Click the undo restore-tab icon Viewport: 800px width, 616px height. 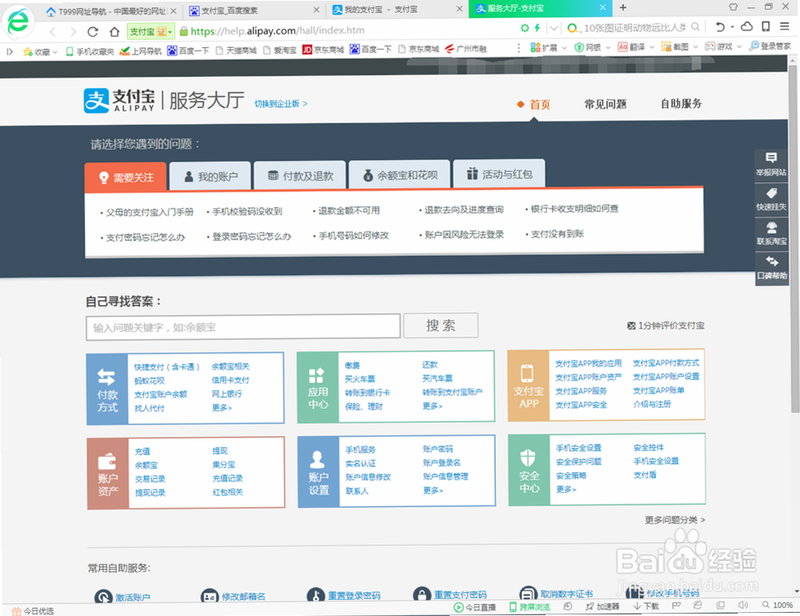click(720, 27)
